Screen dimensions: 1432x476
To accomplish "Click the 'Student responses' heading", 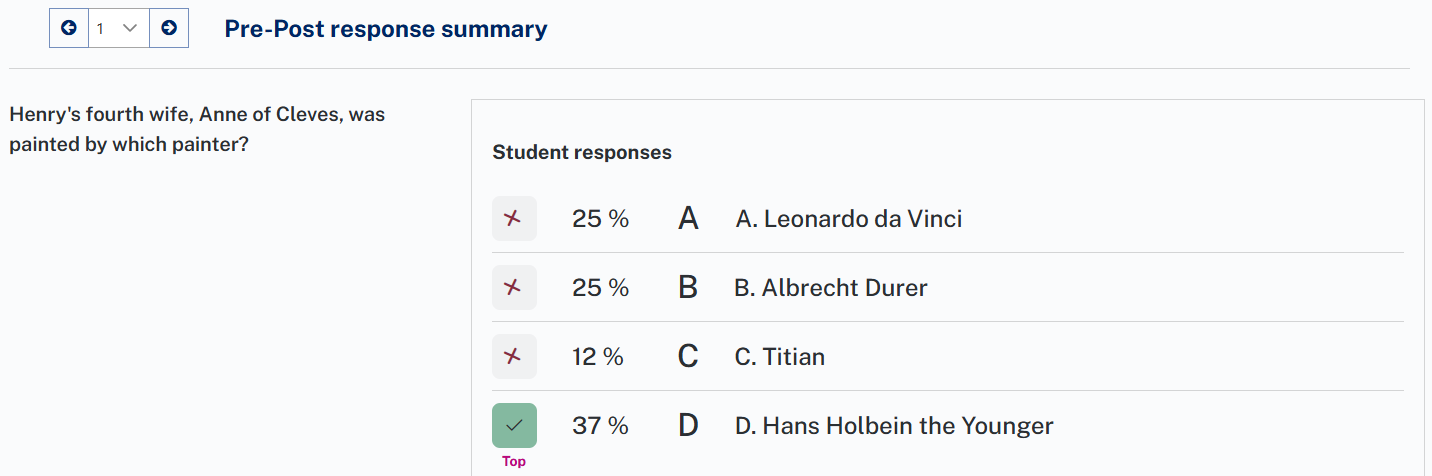I will click(582, 153).
